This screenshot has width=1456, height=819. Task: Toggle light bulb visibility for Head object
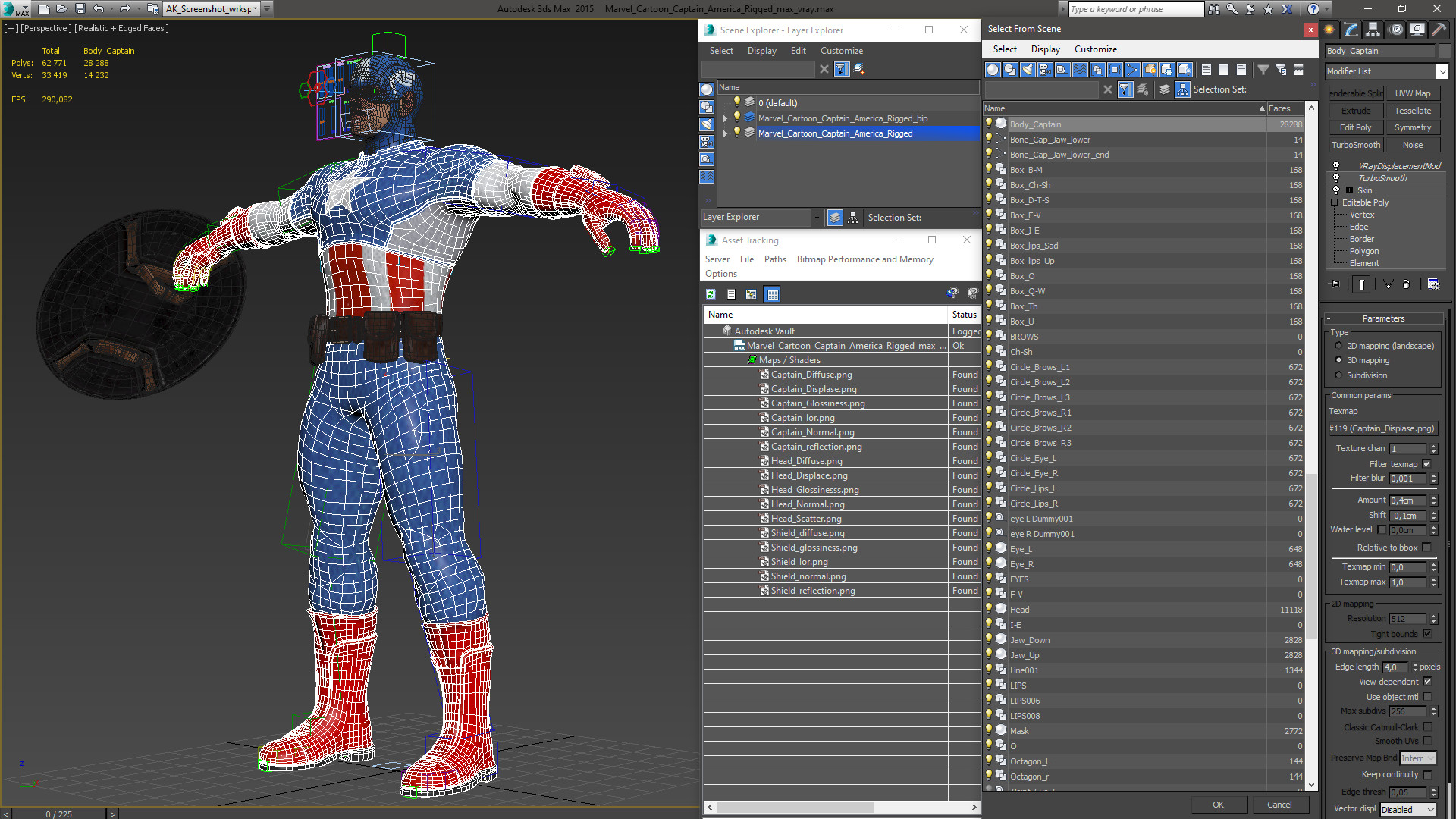[989, 609]
